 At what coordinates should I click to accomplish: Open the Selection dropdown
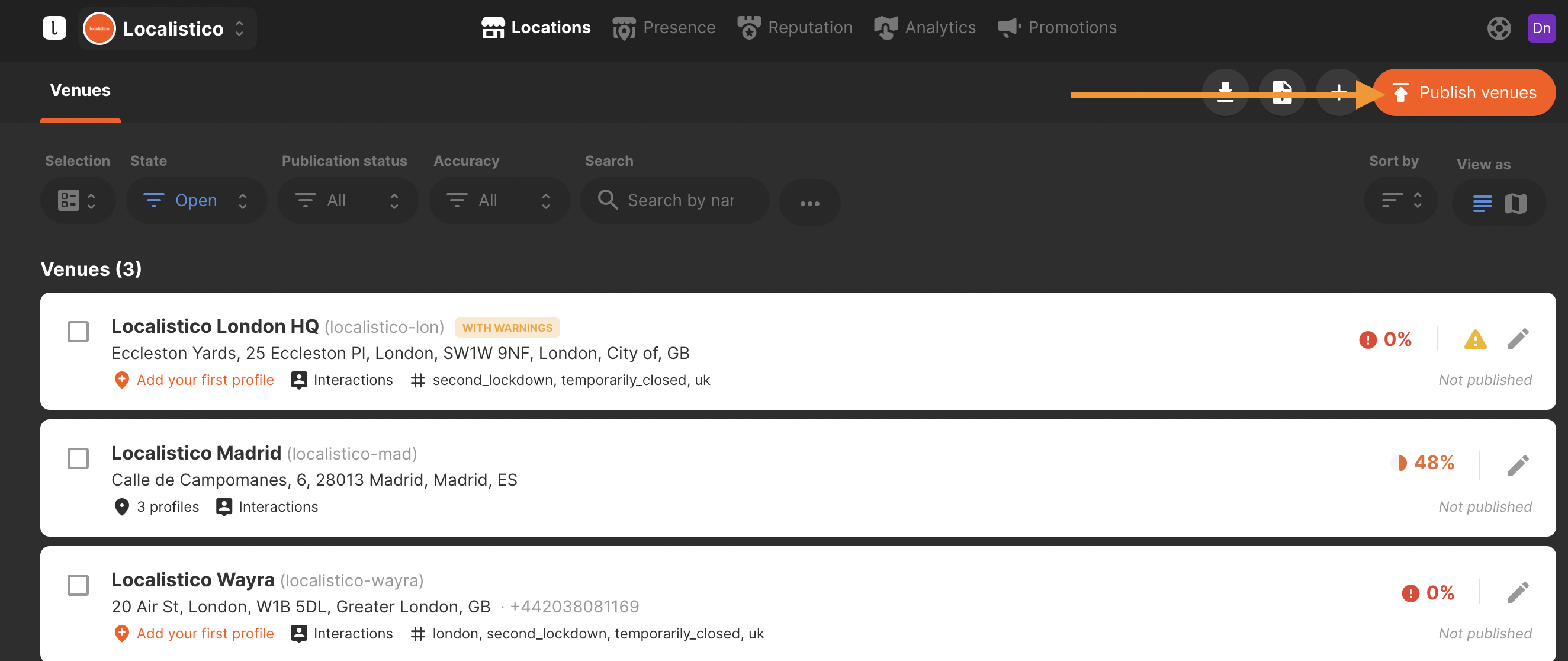pos(78,200)
